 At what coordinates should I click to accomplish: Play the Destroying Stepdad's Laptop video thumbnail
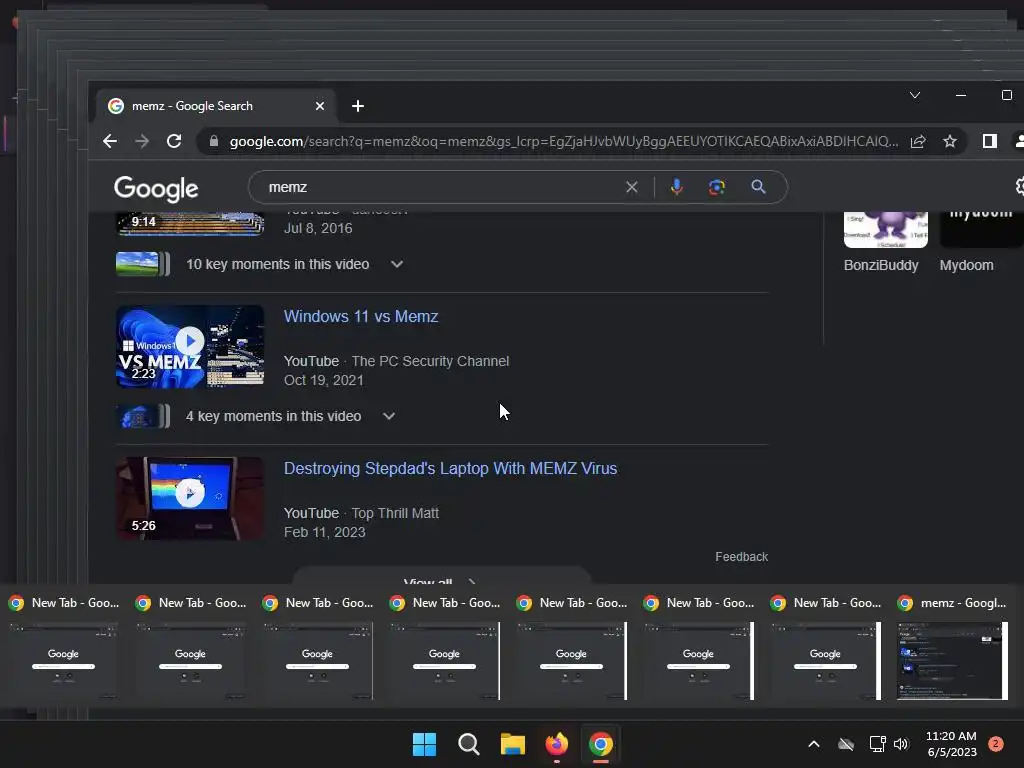190,498
